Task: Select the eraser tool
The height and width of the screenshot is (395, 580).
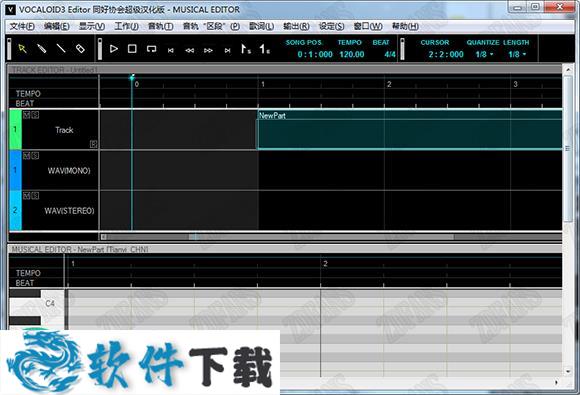Action: pyautogui.click(x=80, y=48)
